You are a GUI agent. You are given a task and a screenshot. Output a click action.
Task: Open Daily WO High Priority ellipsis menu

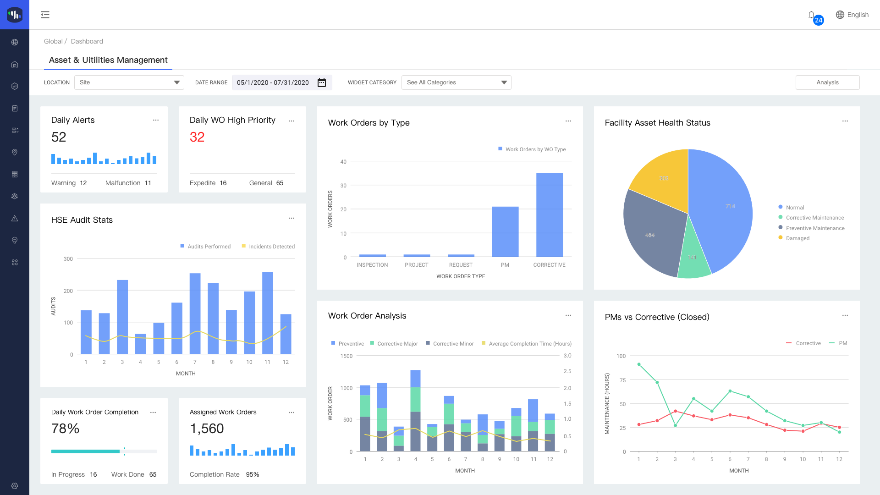tap(291, 121)
